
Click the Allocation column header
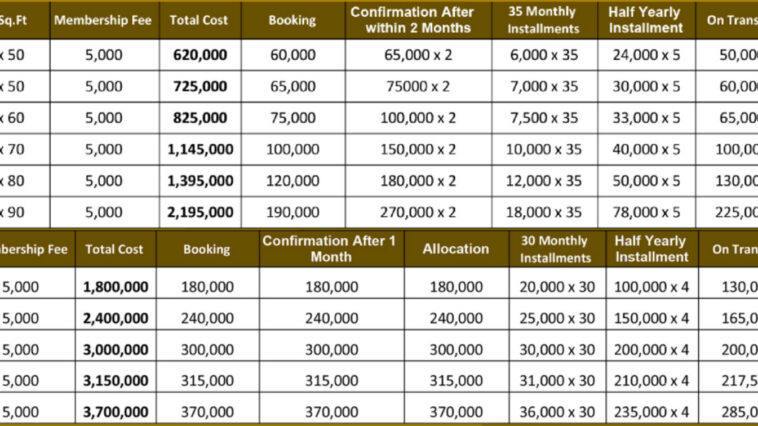[x=455, y=248]
